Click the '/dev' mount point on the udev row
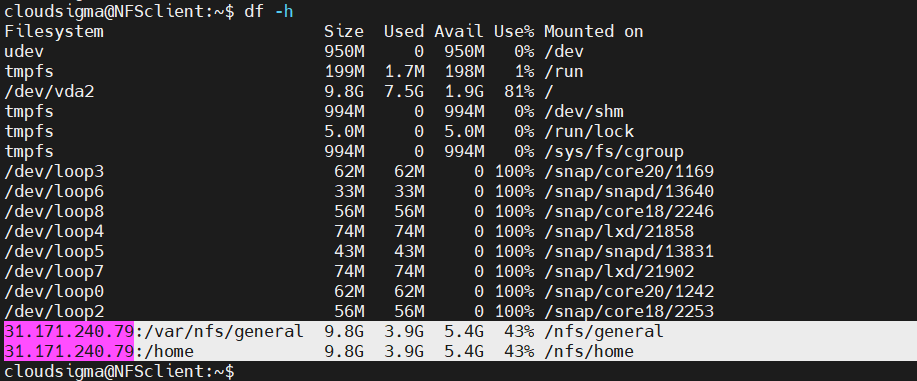The image size is (917, 381). (x=564, y=52)
